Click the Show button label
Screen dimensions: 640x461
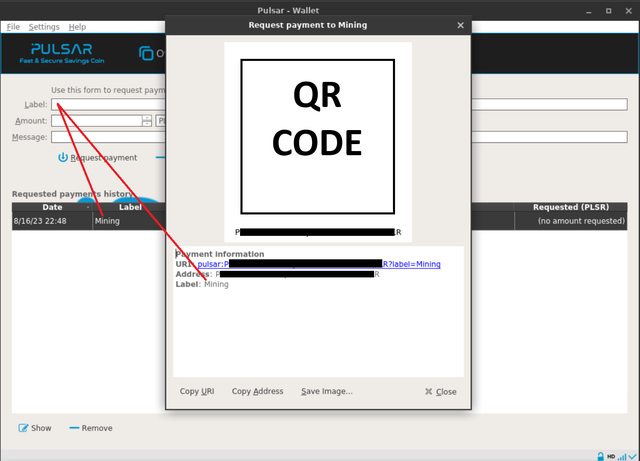click(41, 428)
